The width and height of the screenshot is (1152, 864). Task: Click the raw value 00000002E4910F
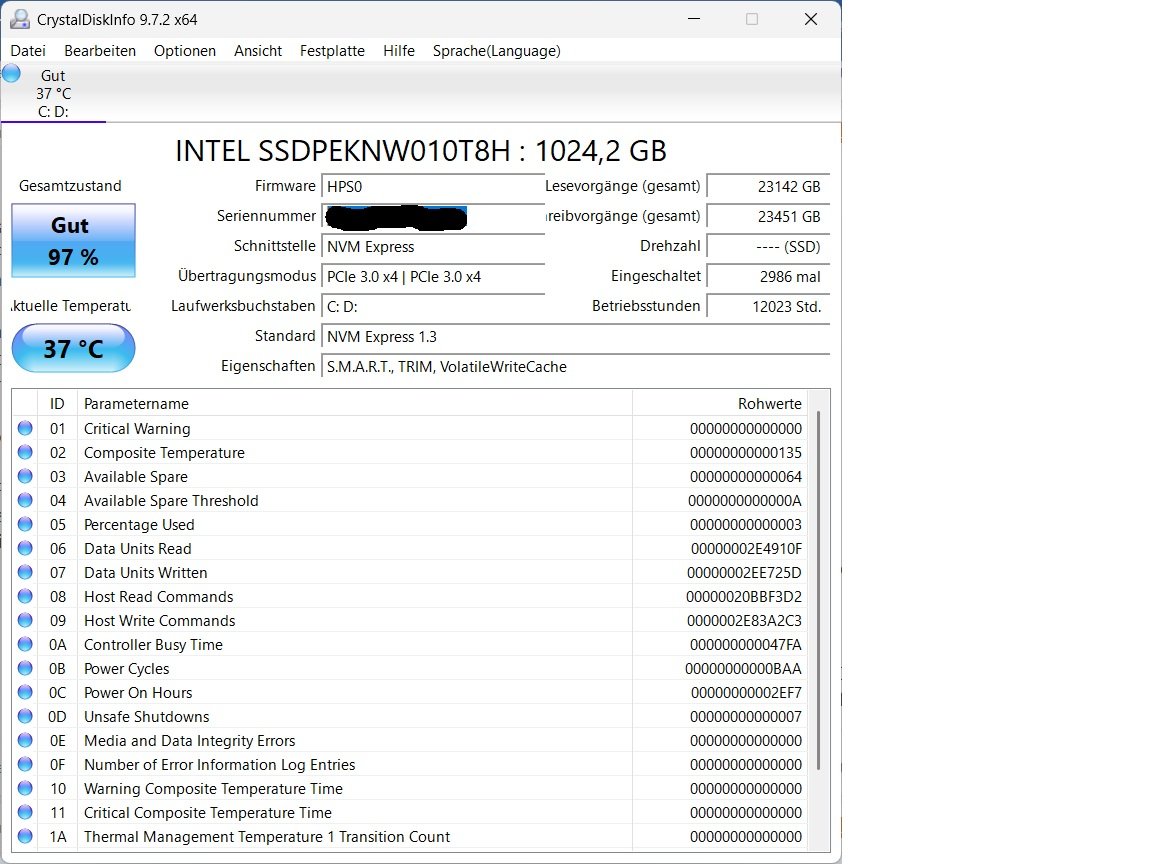[746, 549]
